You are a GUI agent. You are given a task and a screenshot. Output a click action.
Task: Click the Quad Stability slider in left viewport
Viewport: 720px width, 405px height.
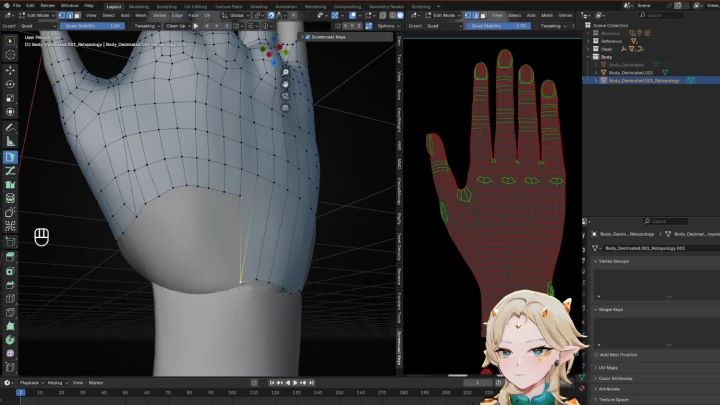[x=92, y=26]
